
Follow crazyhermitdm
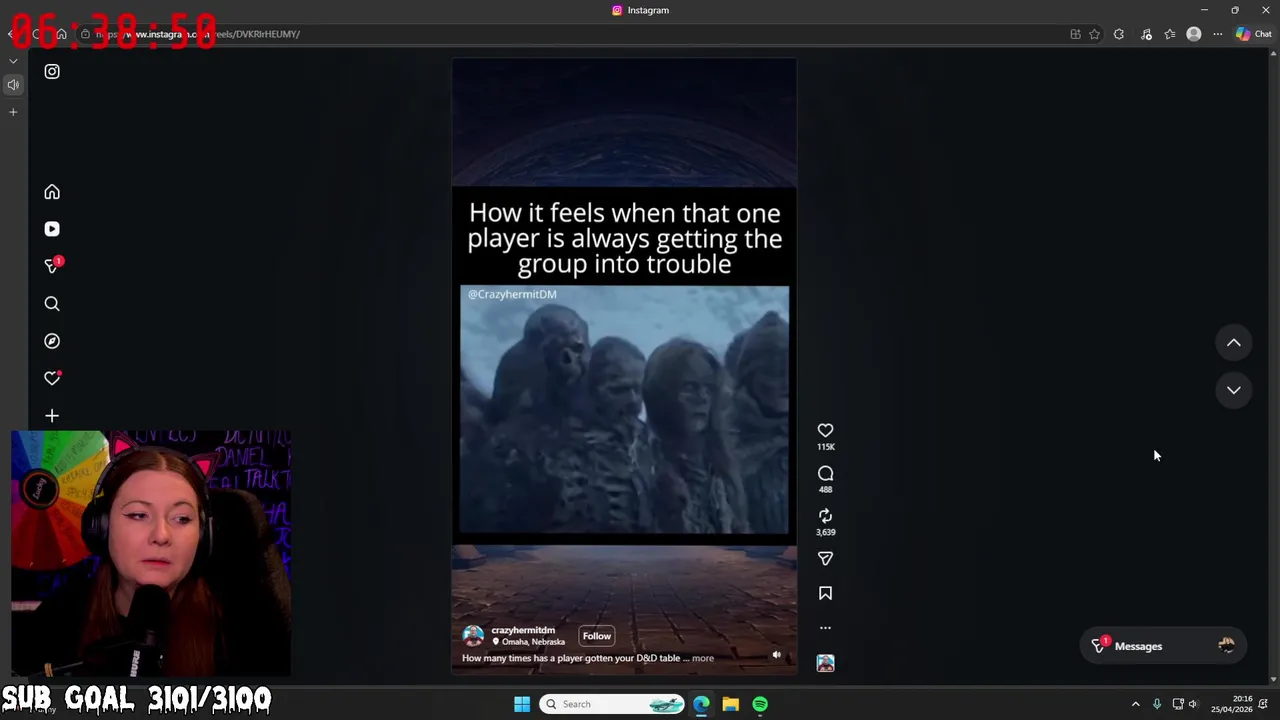[597, 636]
